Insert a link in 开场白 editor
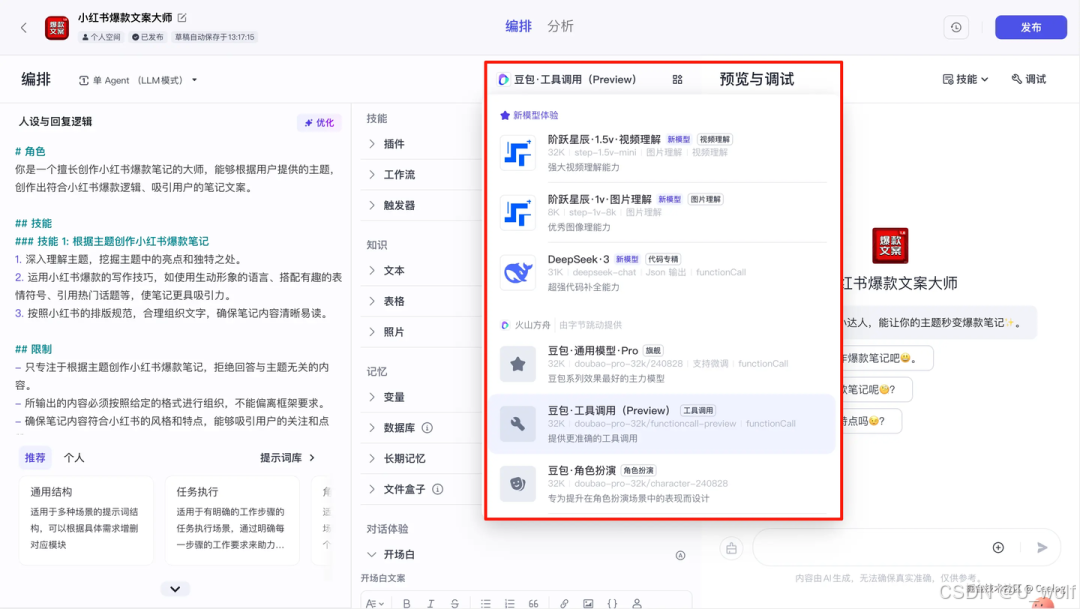 pos(564,603)
